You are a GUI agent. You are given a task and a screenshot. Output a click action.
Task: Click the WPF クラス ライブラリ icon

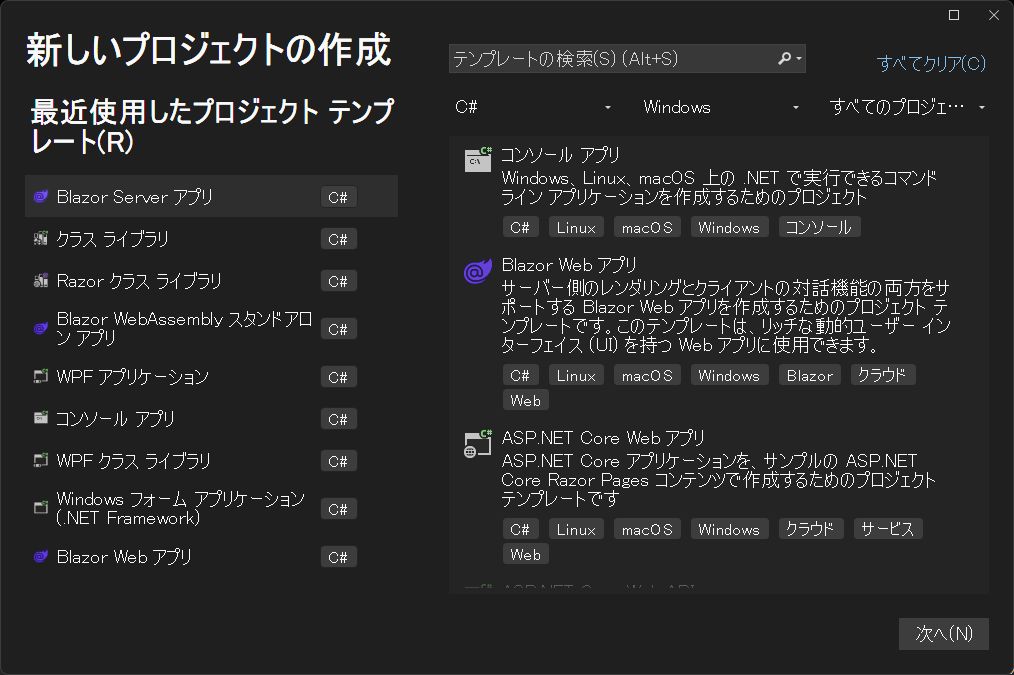point(41,460)
